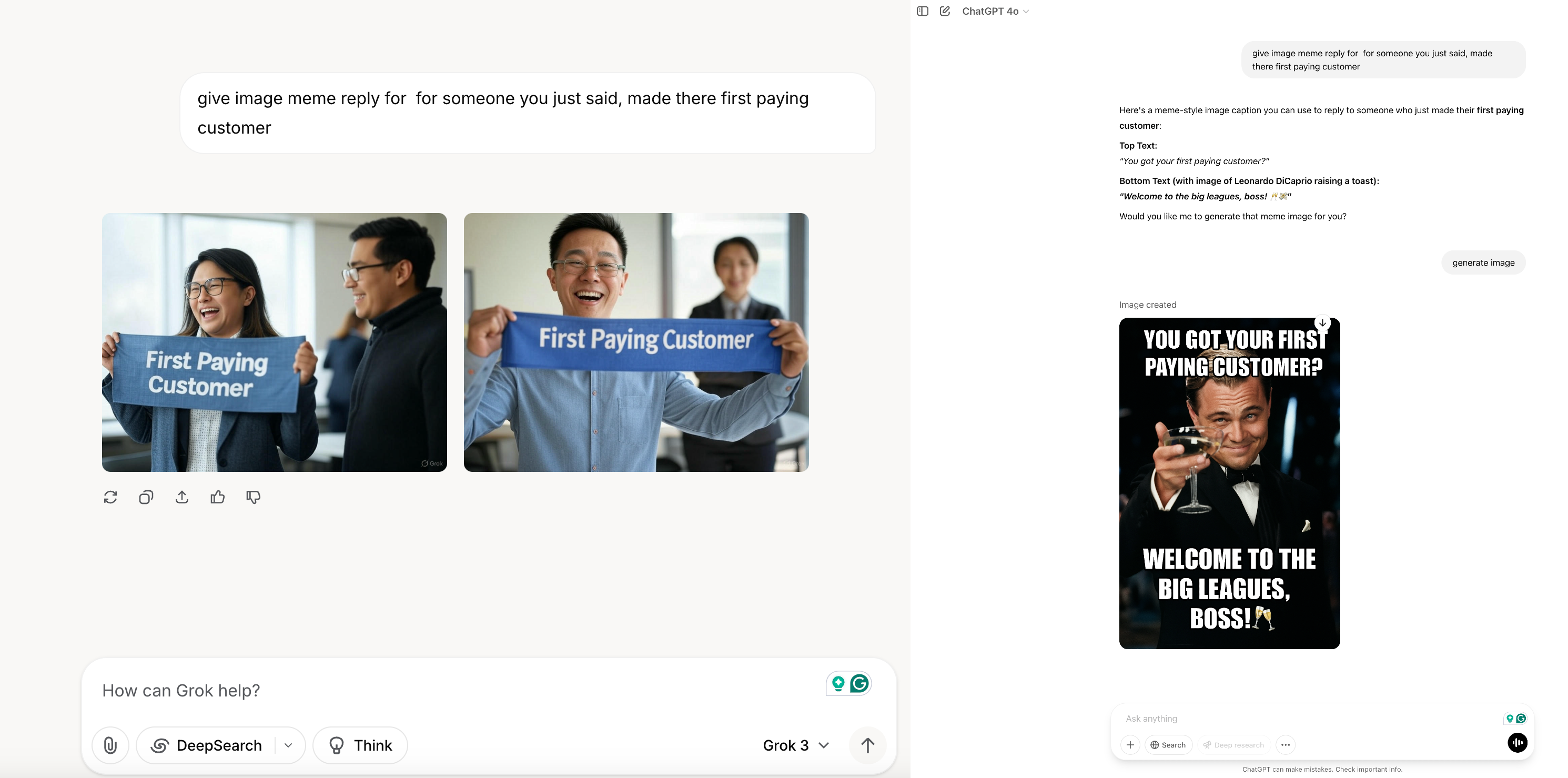
Task: Click the 'Welcome to the big leagues, boss!' line
Action: [x=1205, y=196]
